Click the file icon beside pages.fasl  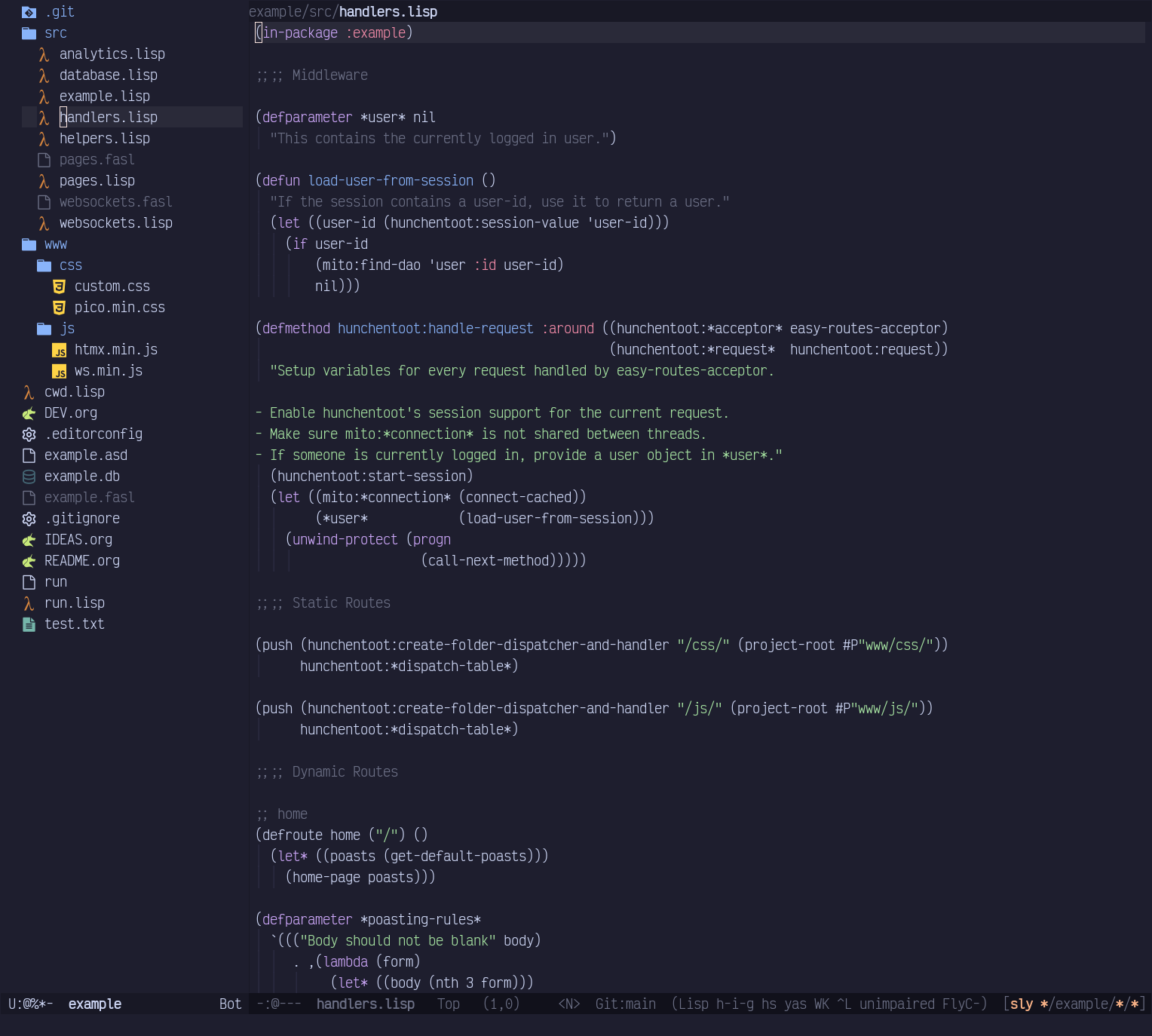44,160
